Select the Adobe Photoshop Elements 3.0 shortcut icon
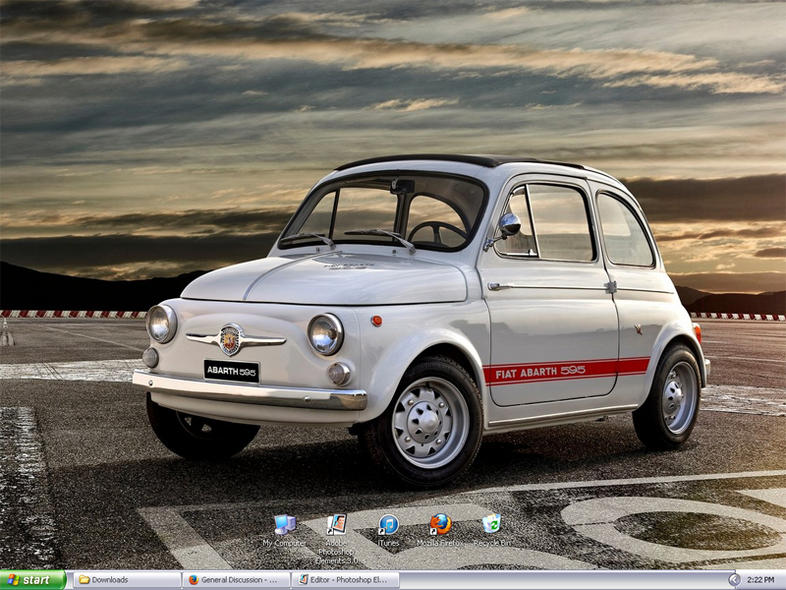Image resolution: width=786 pixels, height=590 pixels. (x=336, y=523)
